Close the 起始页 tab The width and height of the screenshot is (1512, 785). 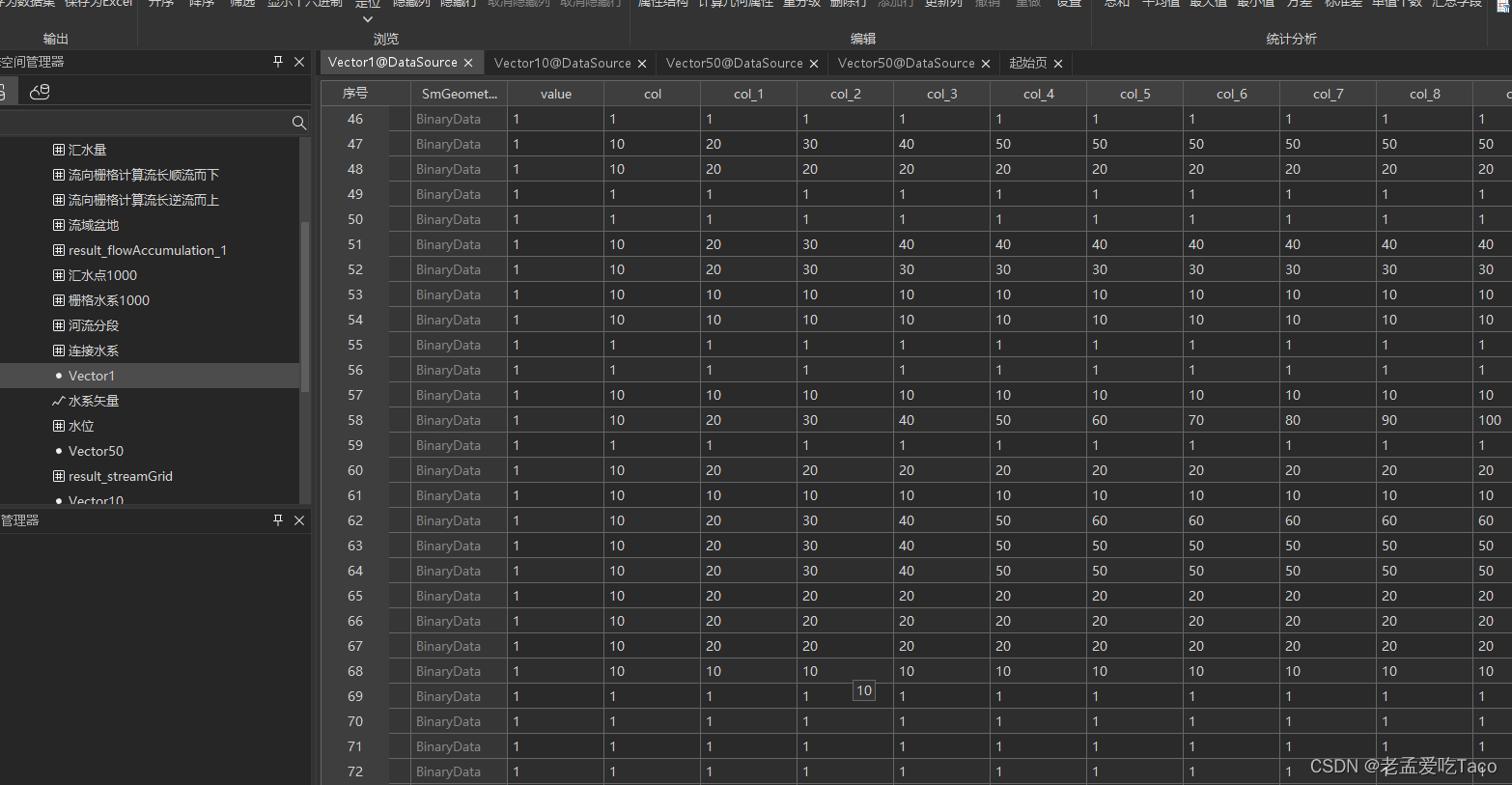point(1058,64)
